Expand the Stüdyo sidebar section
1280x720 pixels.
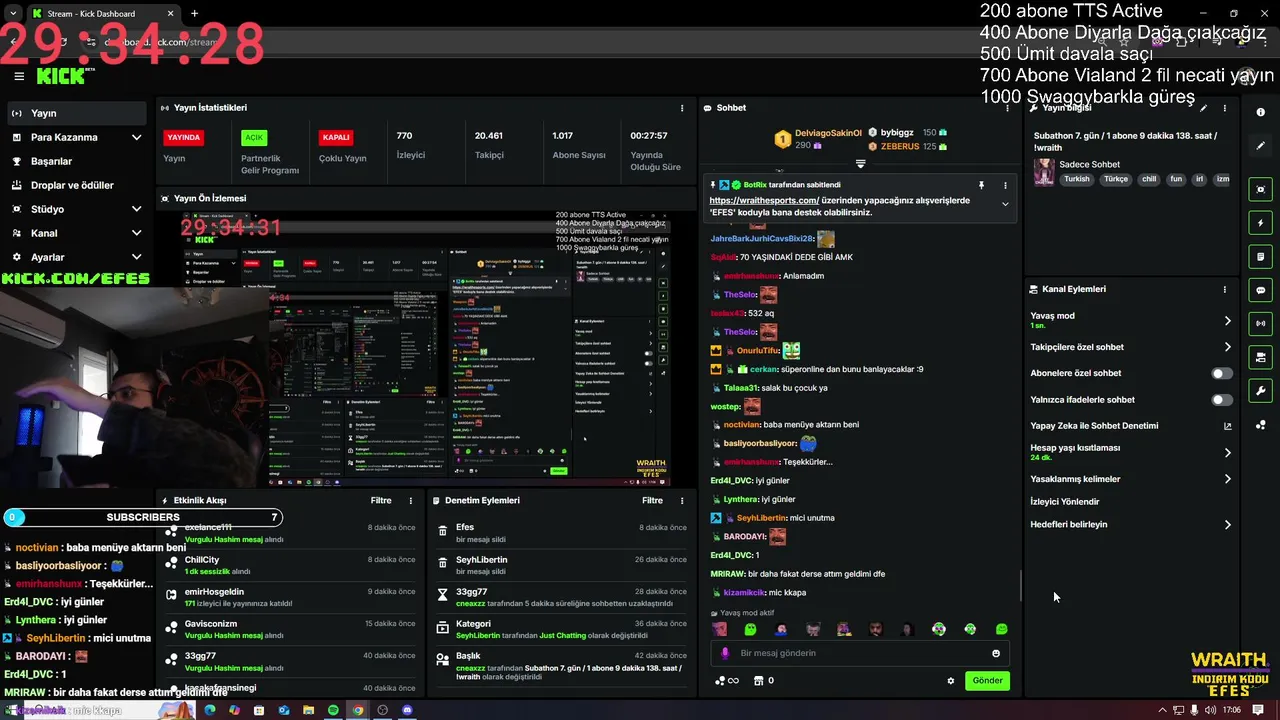(x=137, y=209)
